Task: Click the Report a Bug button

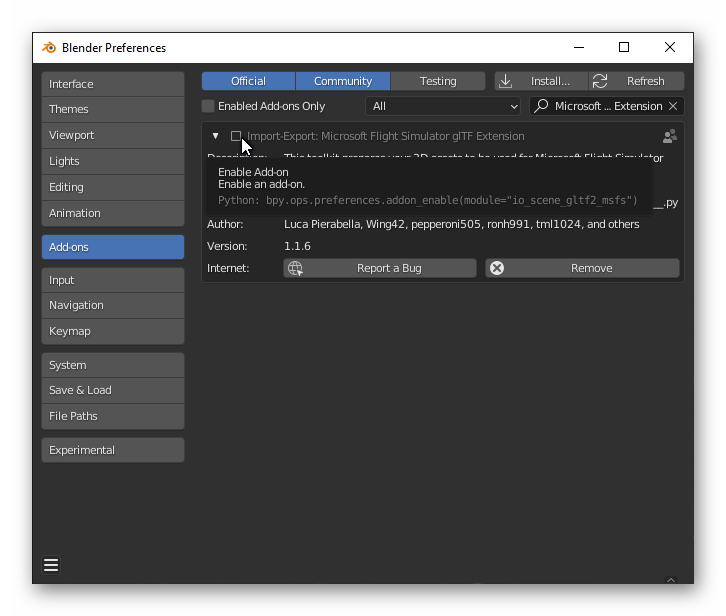Action: coord(380,268)
